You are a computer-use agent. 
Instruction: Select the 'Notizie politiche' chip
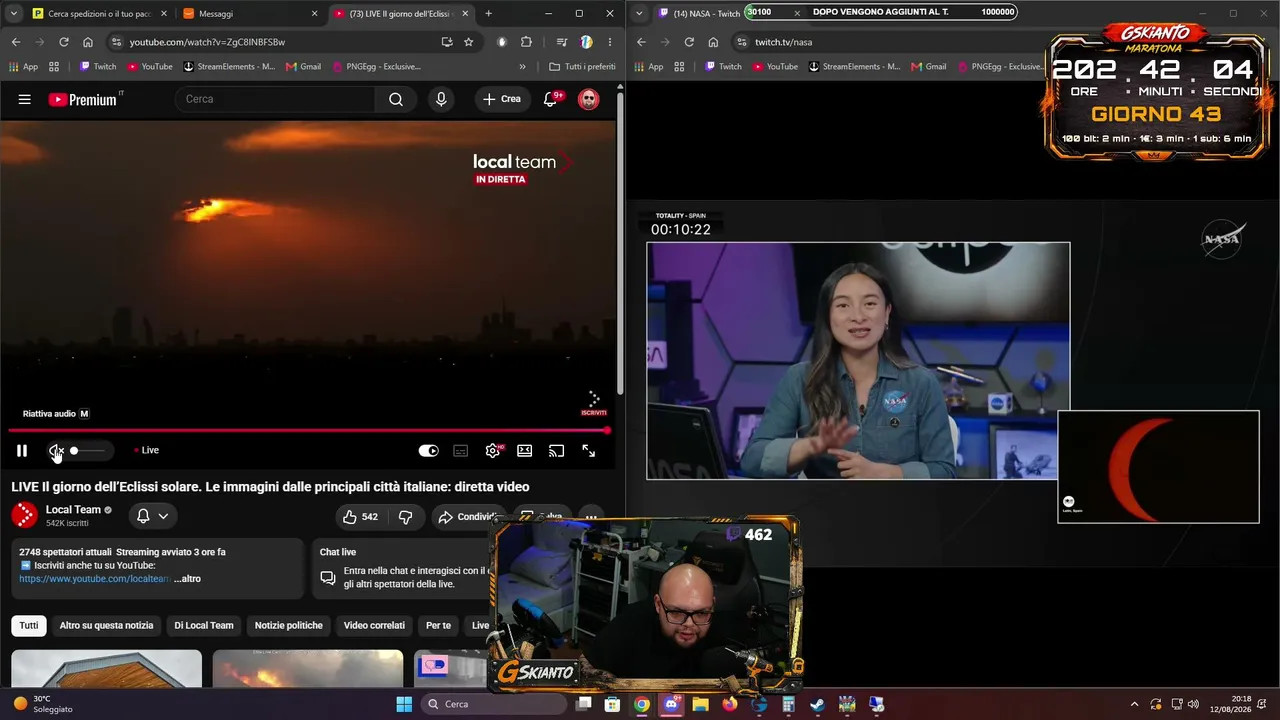289,626
